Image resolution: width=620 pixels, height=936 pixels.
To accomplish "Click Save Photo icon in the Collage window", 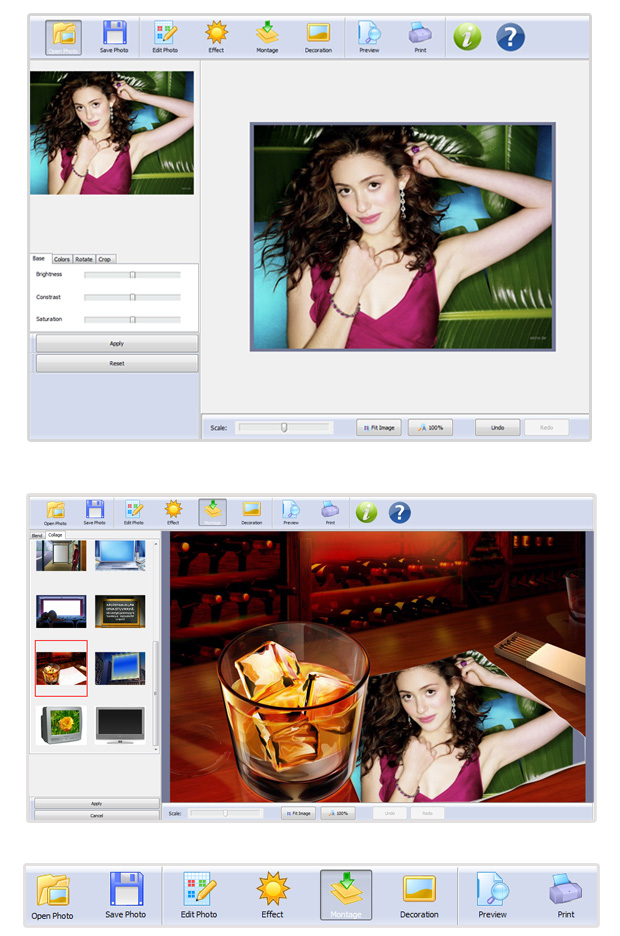I will [94, 513].
